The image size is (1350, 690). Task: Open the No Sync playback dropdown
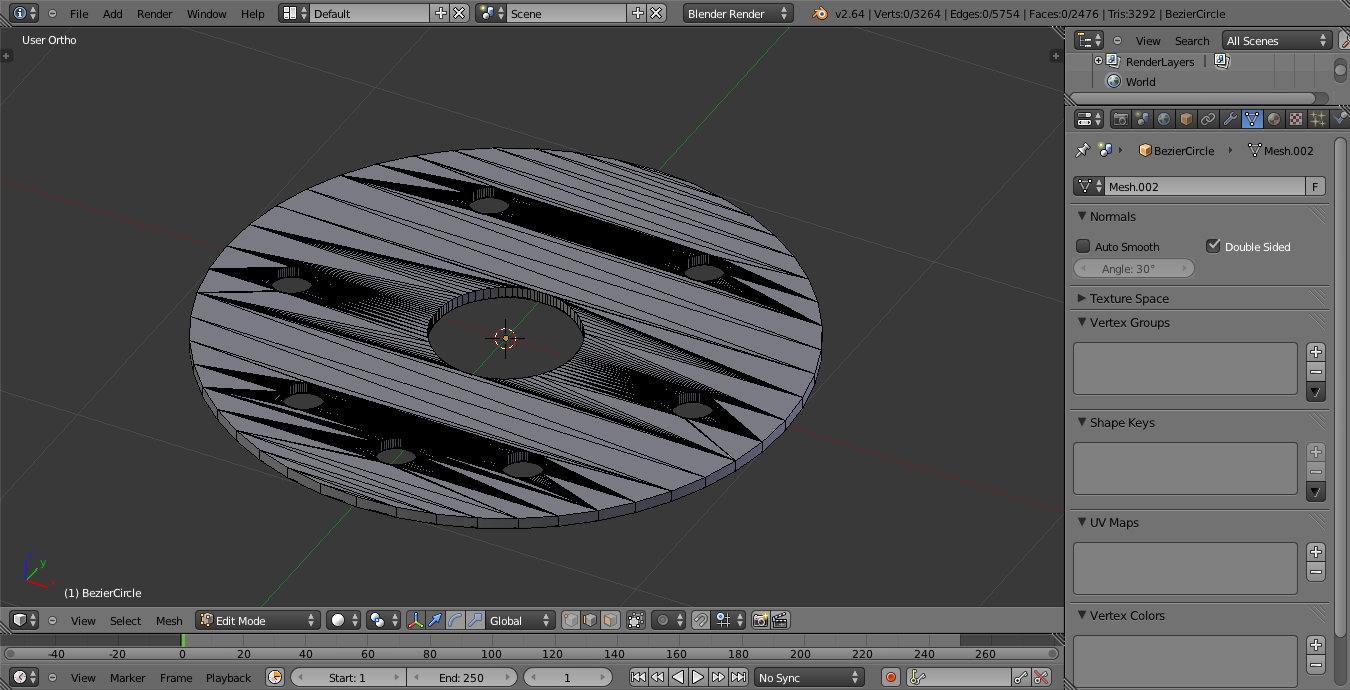pos(809,677)
